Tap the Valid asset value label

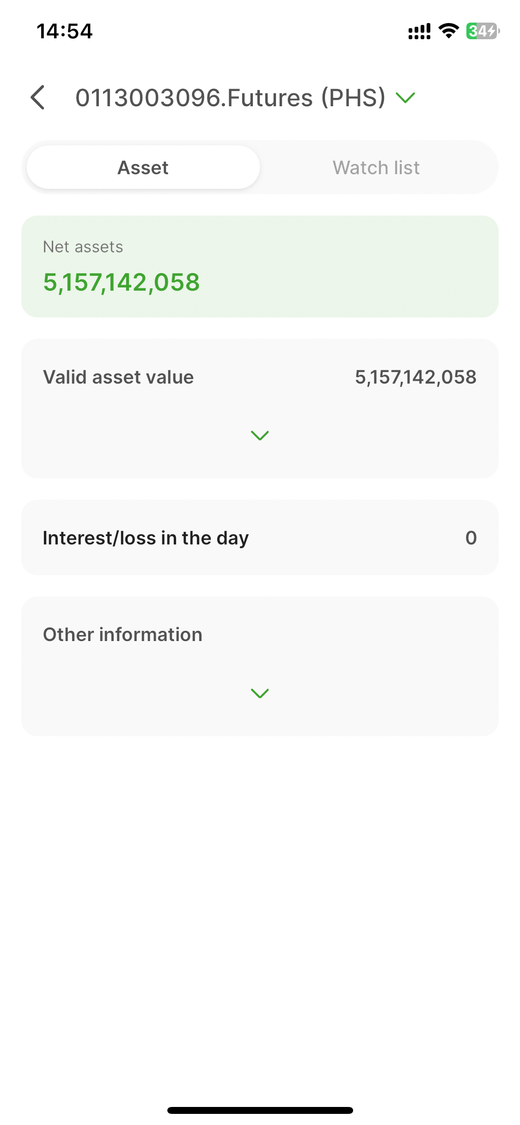pos(118,377)
